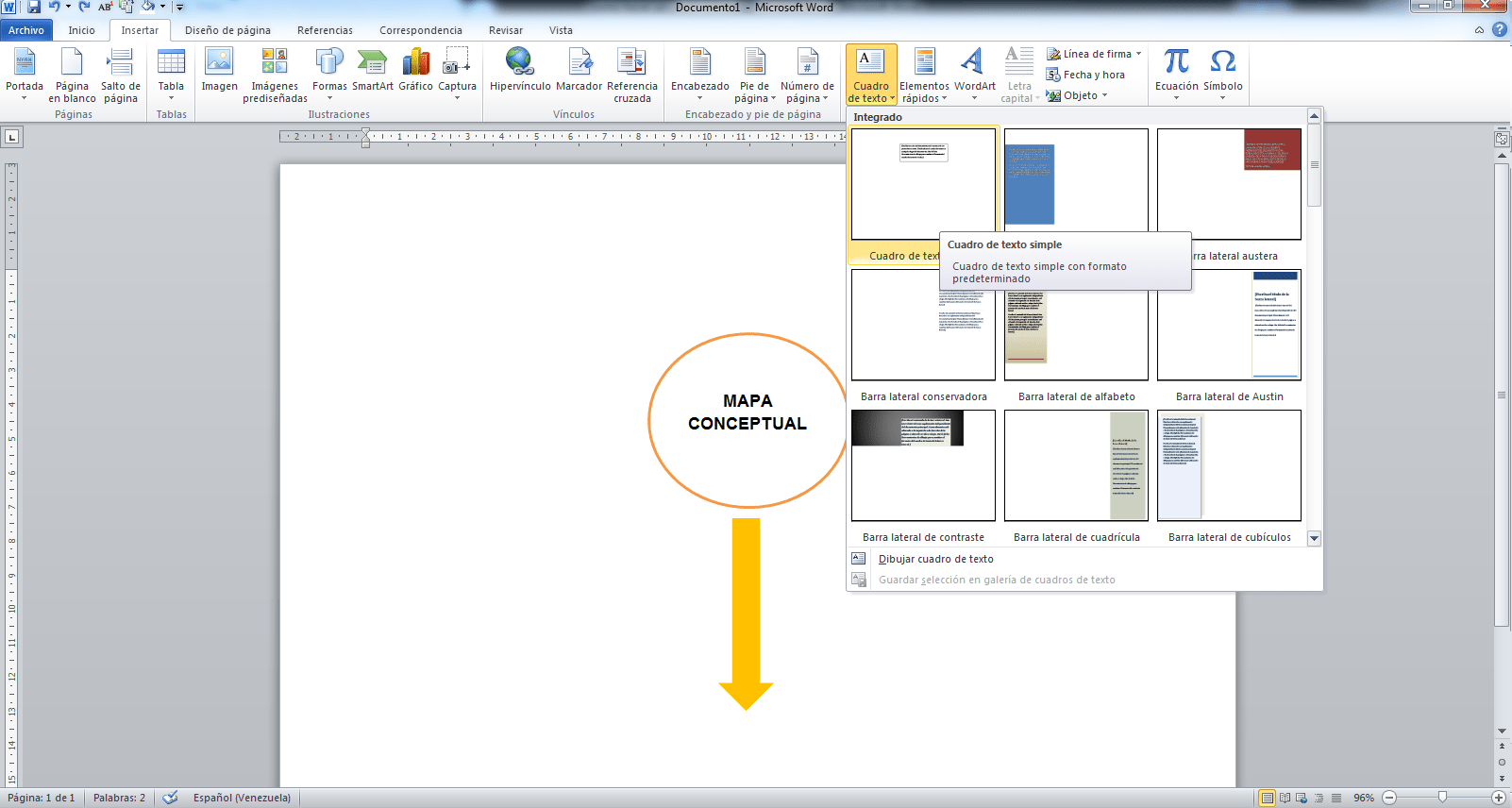Click the gallery scroll down arrow

pos(1314,538)
